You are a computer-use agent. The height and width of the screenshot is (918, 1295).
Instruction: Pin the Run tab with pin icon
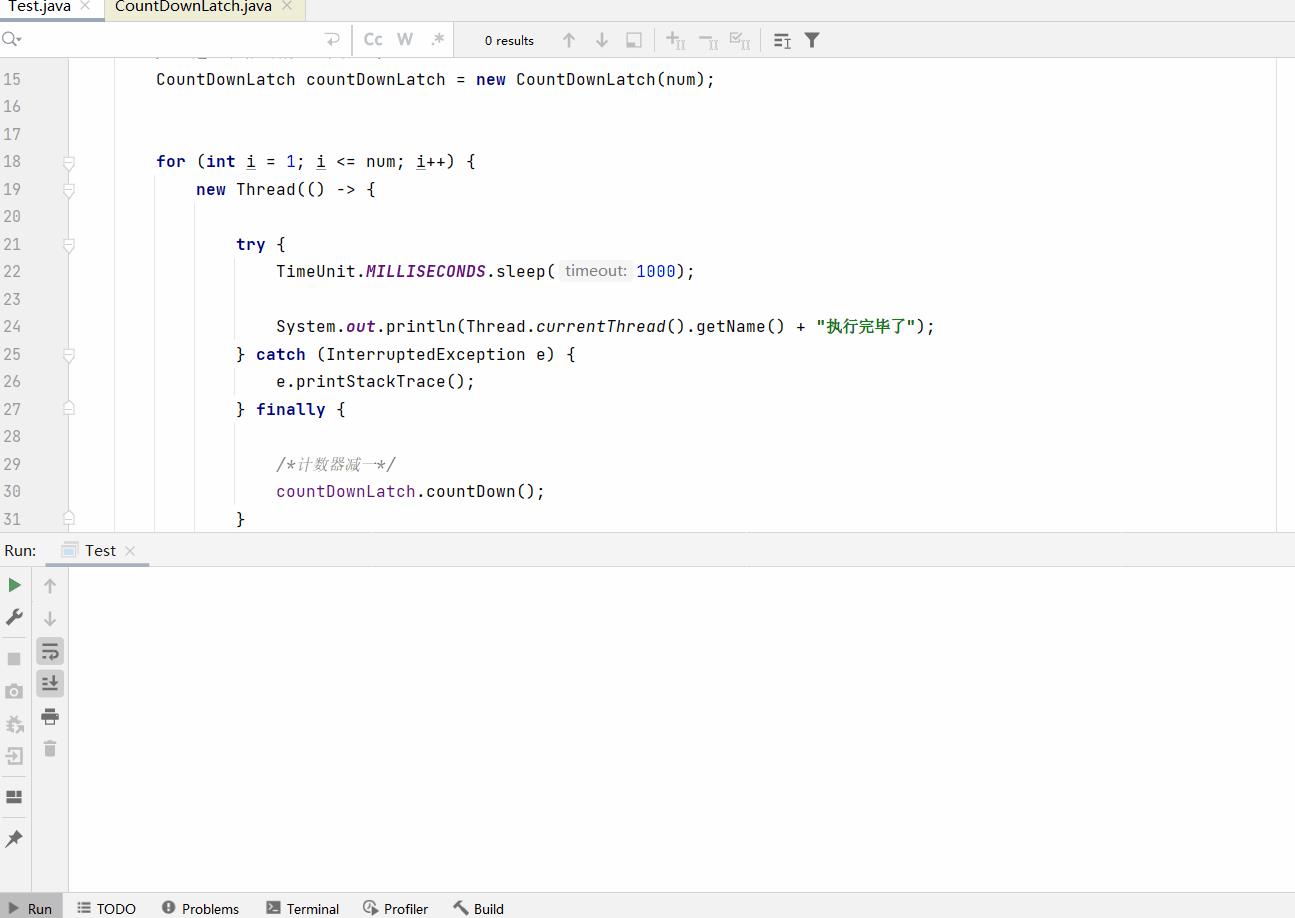tap(14, 839)
